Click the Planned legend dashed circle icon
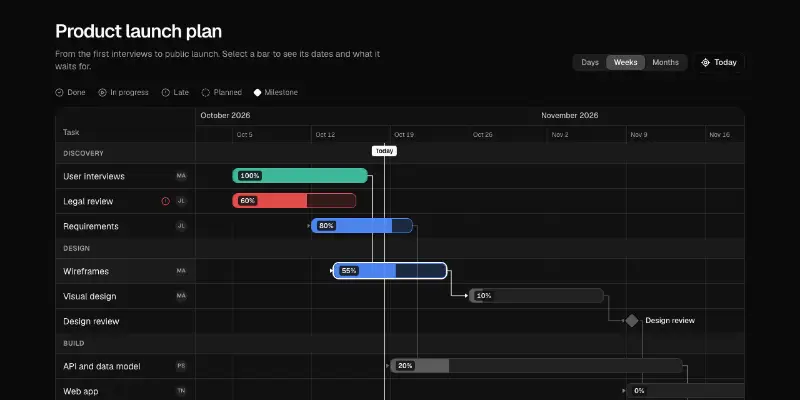The width and height of the screenshot is (800, 400). pos(206,92)
